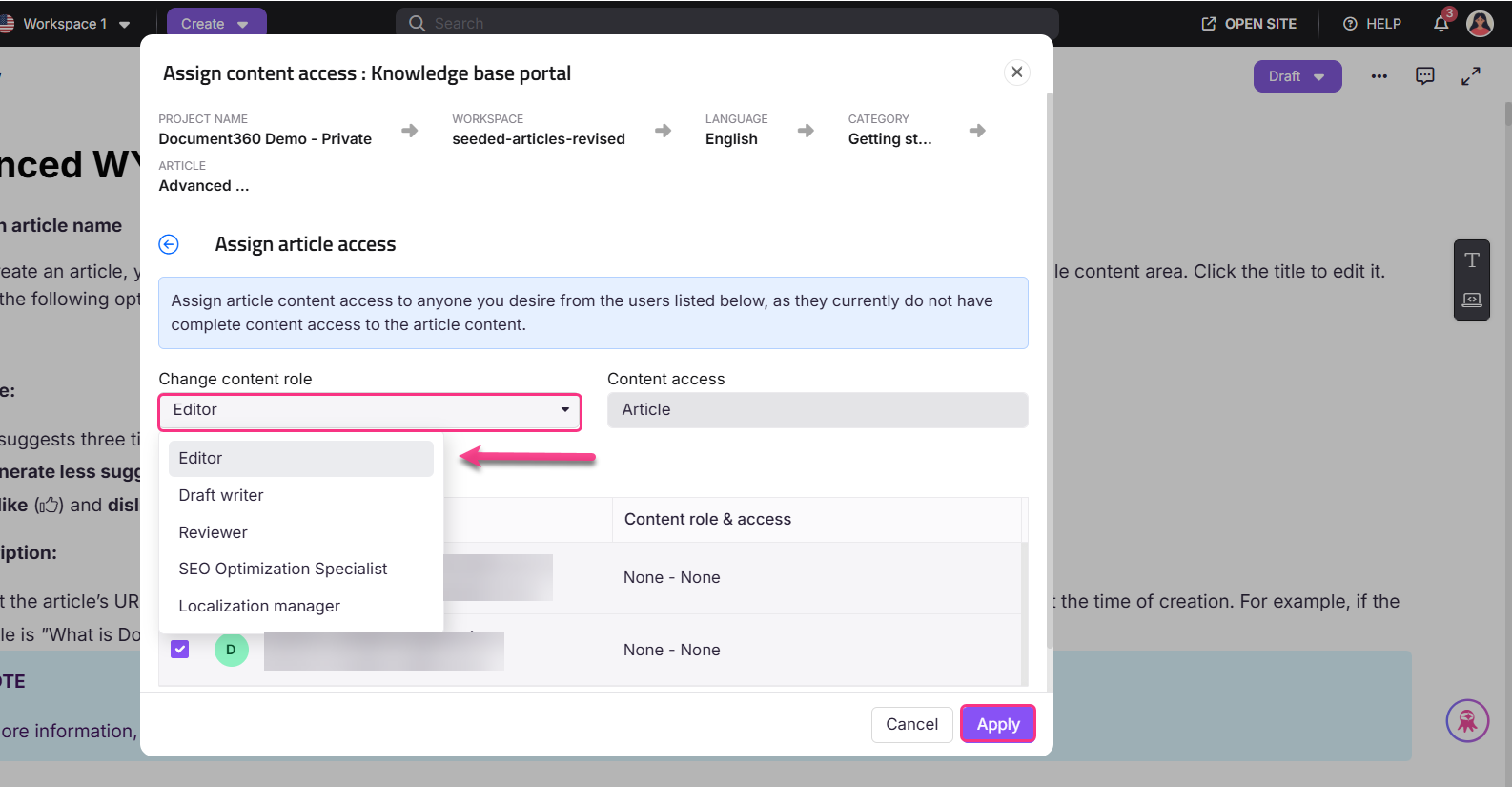Open the HELP menu
The image size is (1512, 787).
1372,24
